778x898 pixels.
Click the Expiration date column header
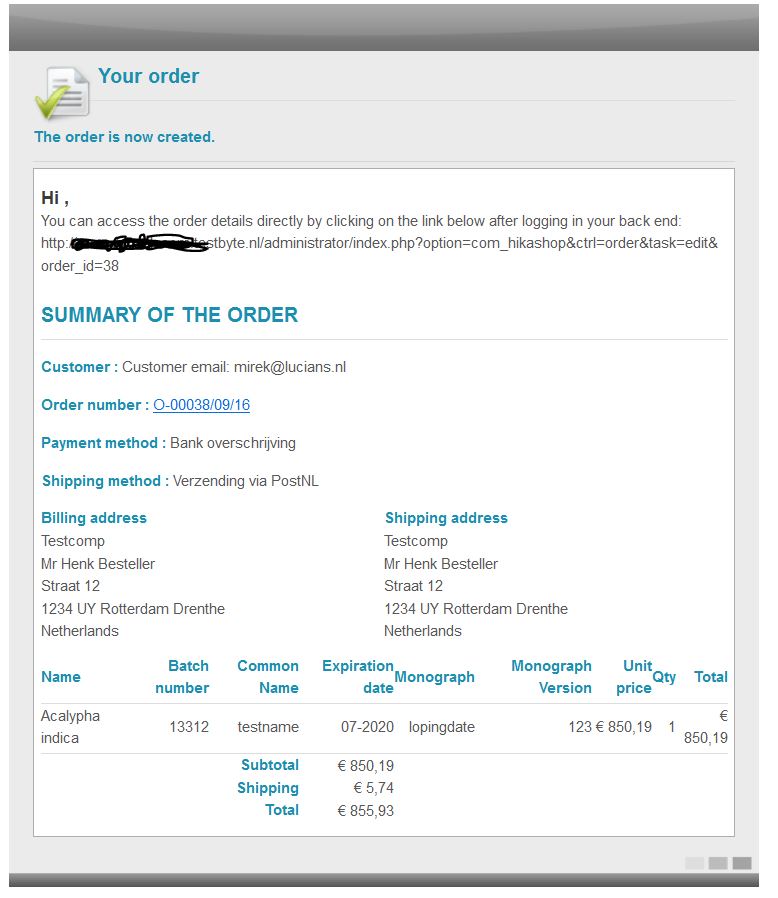point(358,677)
